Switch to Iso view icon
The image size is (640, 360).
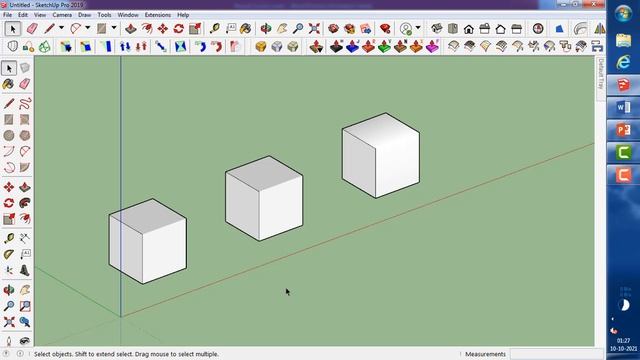437,29
